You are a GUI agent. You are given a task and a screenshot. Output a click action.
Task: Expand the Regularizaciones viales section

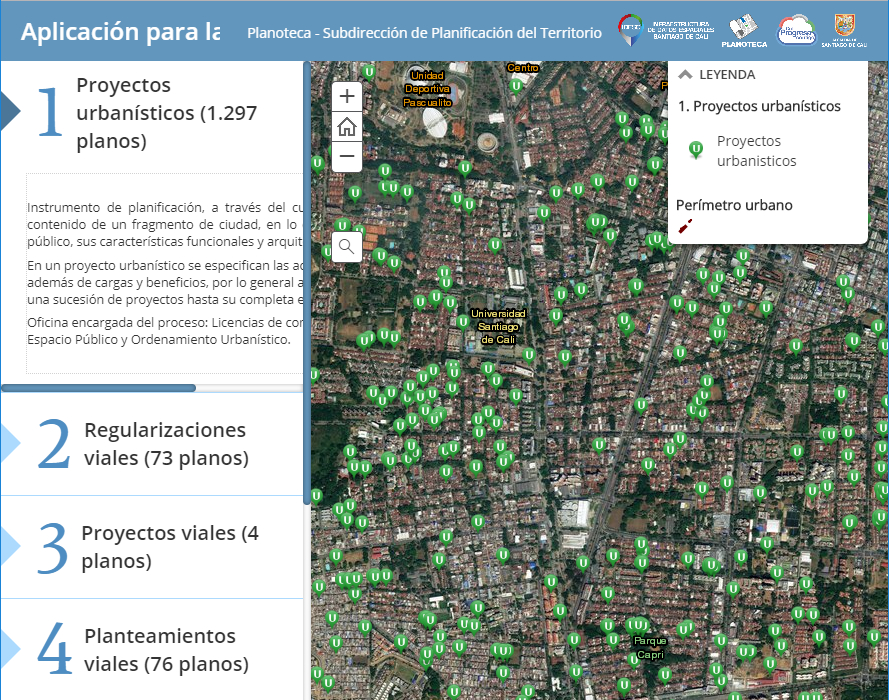pyautogui.click(x=150, y=444)
